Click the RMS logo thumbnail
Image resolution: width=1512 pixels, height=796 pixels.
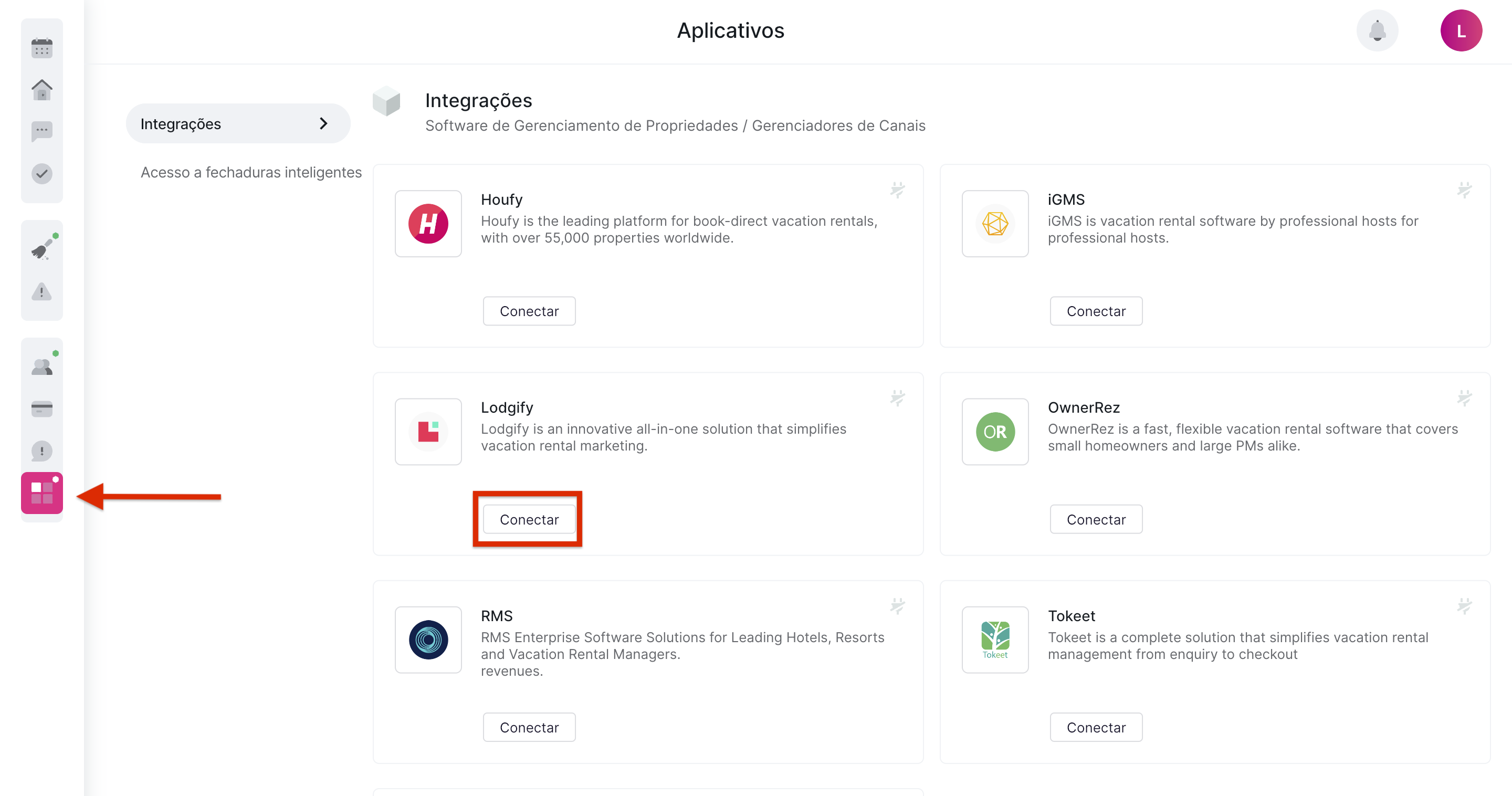tap(428, 640)
